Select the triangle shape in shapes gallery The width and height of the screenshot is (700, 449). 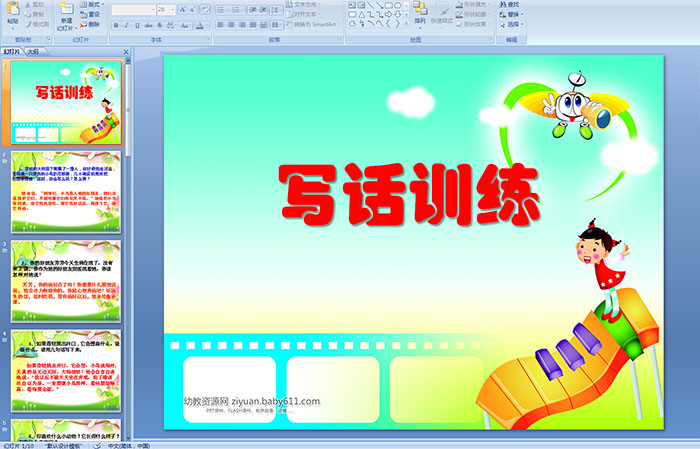[362, 15]
